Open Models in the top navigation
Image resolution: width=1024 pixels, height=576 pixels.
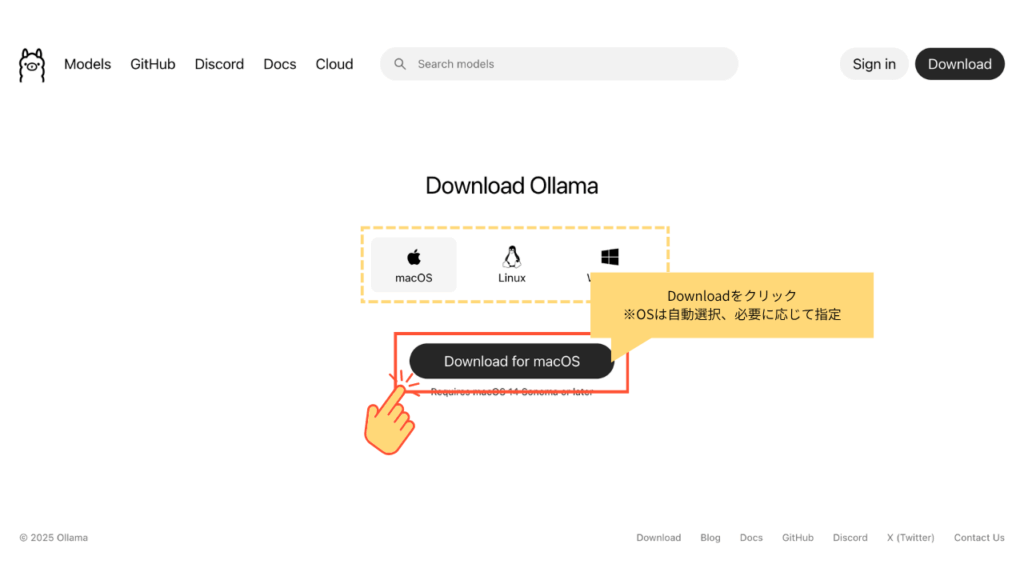click(88, 64)
